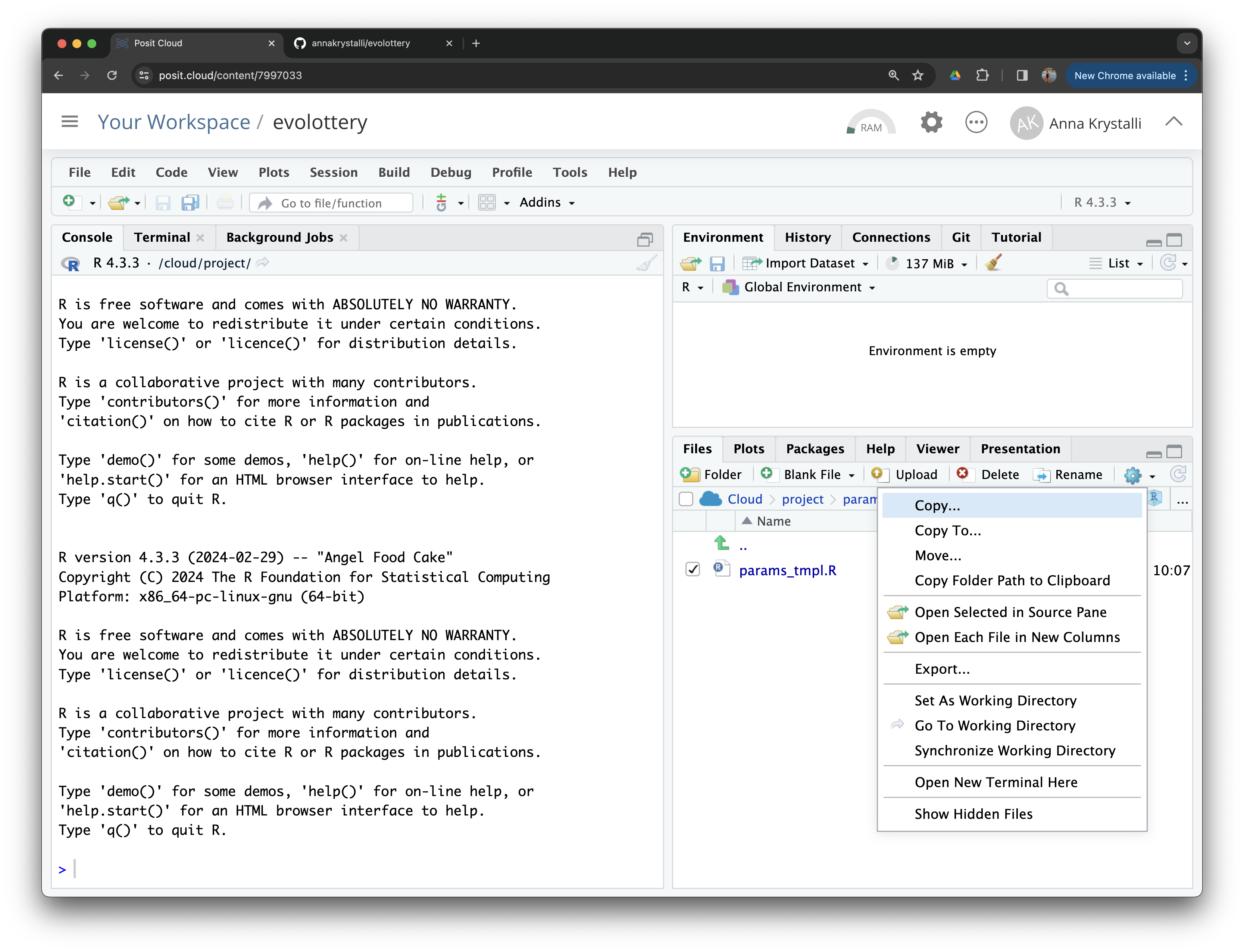This screenshot has height=952, width=1244.
Task: Expand the Addins dropdown
Action: point(547,202)
